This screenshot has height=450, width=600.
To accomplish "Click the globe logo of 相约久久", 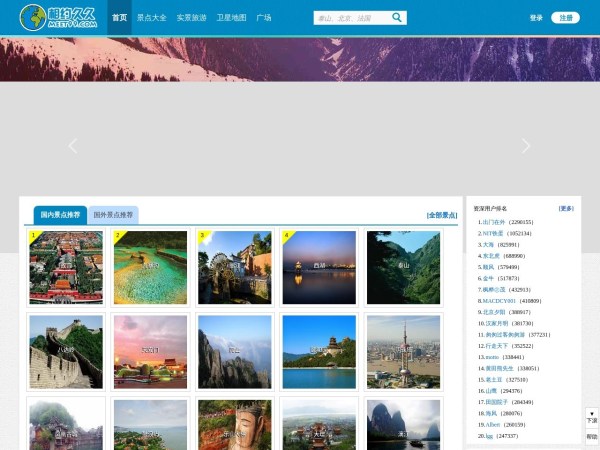I will (33, 18).
